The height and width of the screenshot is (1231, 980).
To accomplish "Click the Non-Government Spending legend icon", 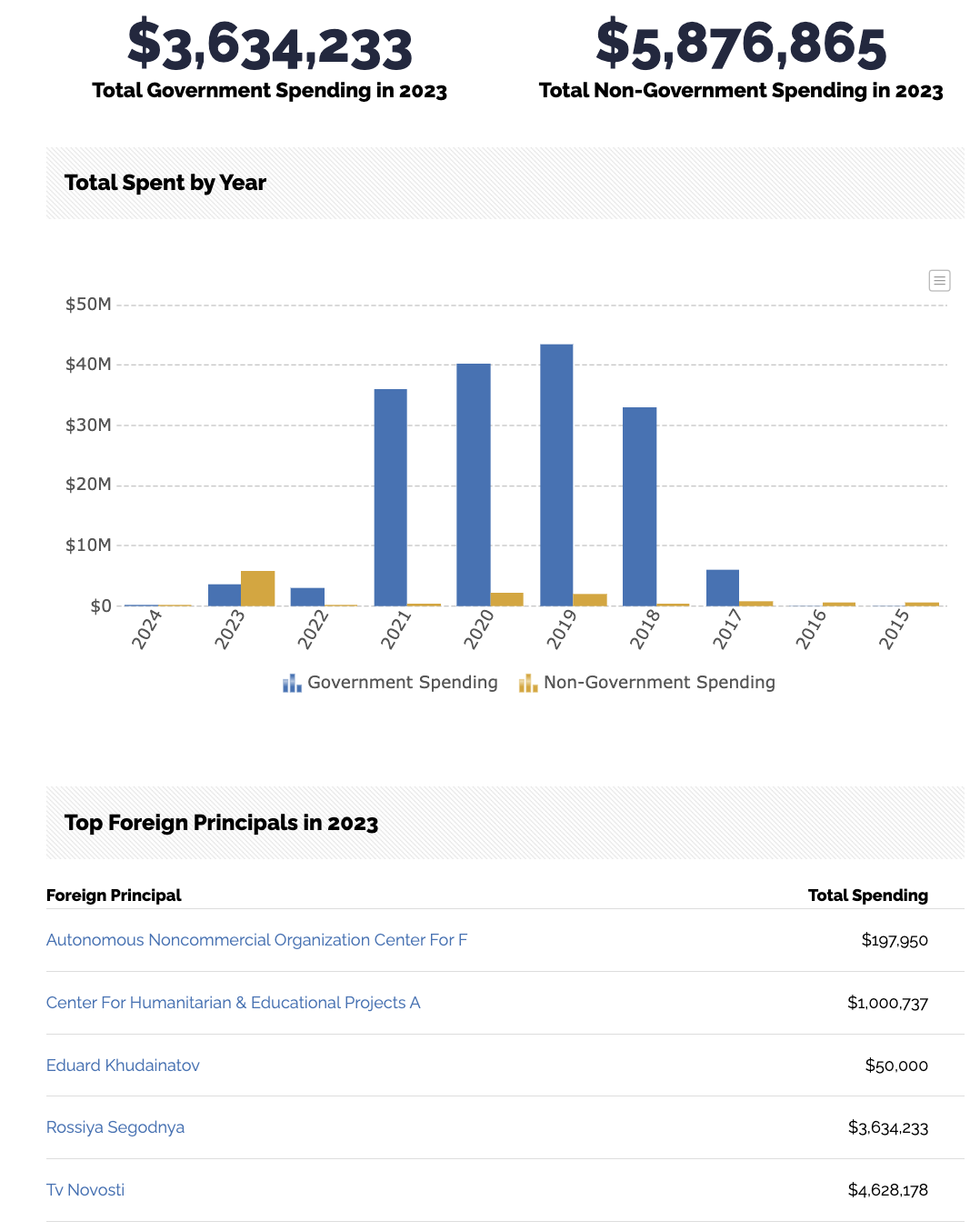I will [528, 683].
